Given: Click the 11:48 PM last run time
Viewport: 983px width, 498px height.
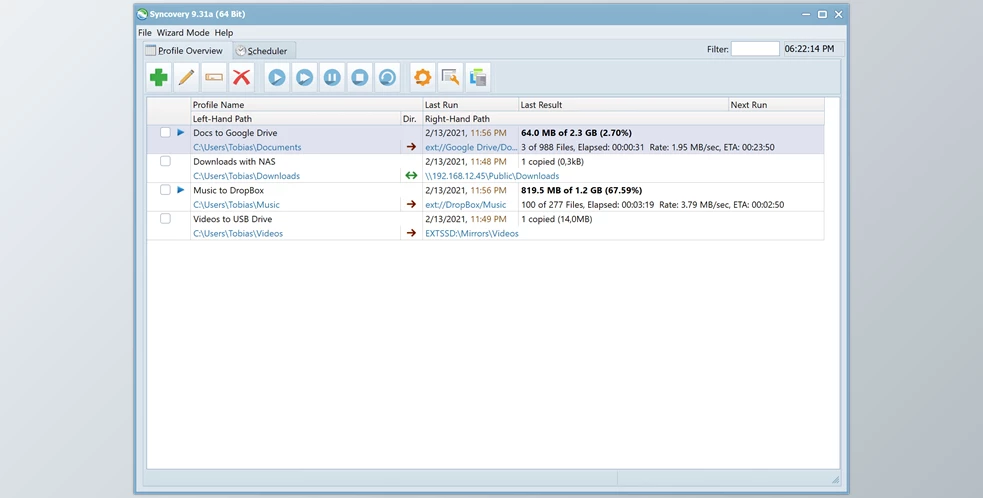Looking at the screenshot, I should pyautogui.click(x=489, y=161).
